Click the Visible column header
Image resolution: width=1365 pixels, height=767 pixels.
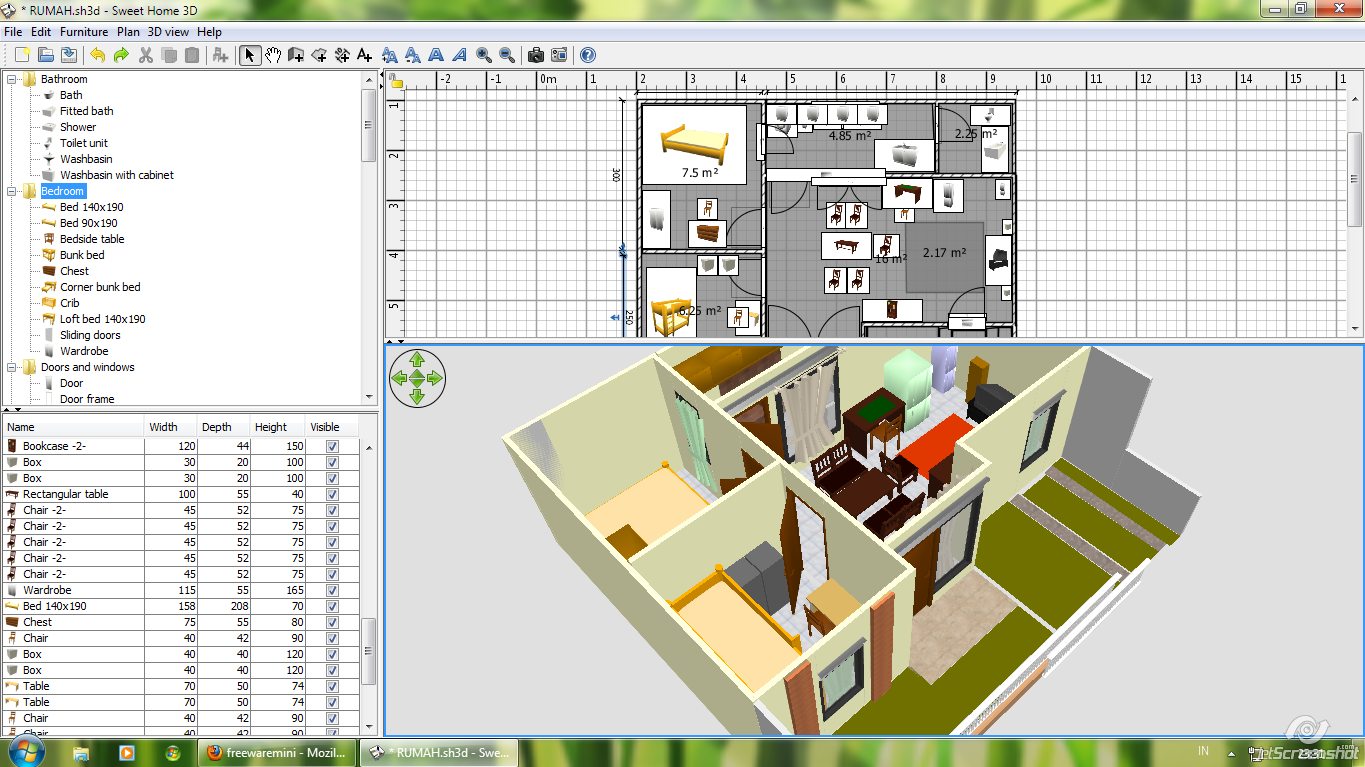tap(332, 427)
